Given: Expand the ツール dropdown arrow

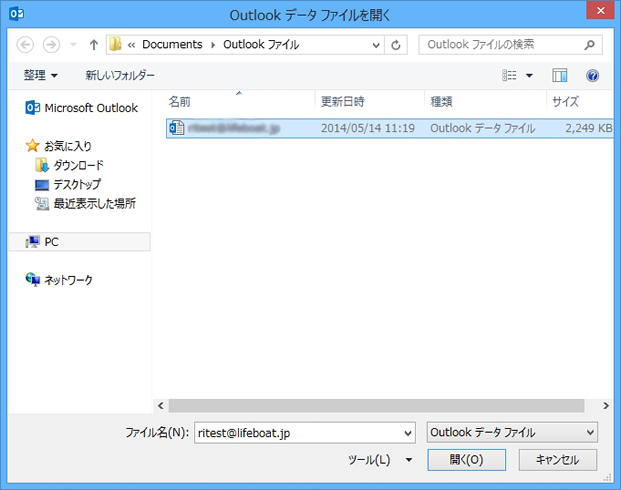Looking at the screenshot, I should coord(409,460).
